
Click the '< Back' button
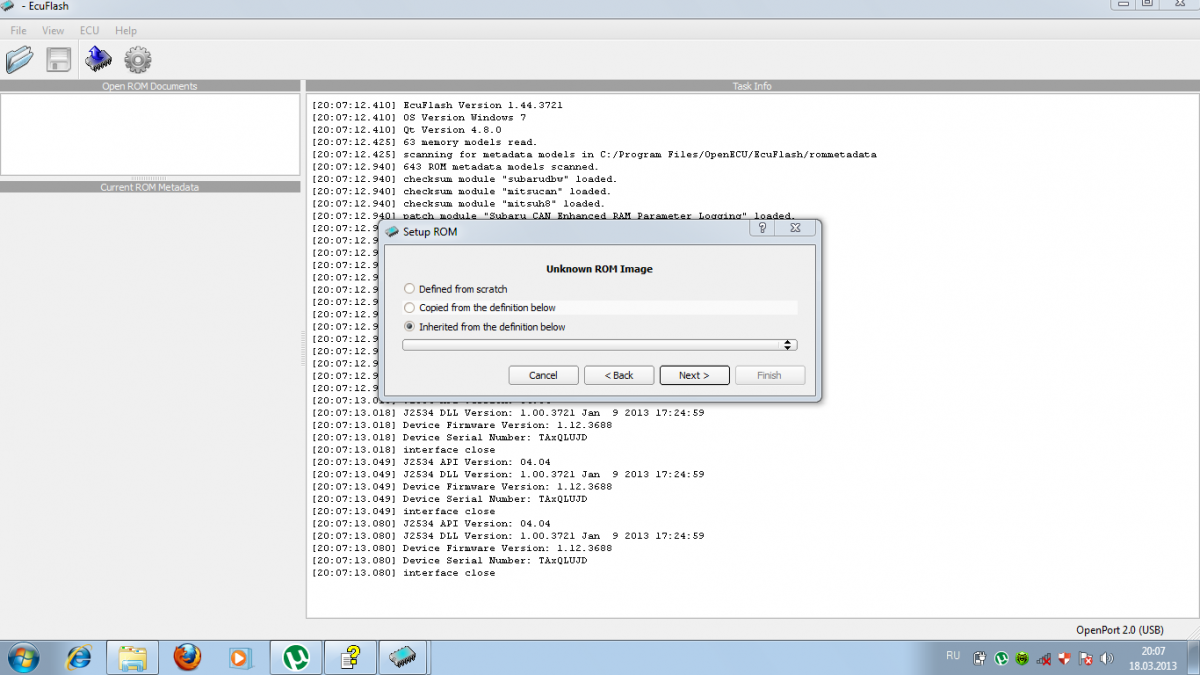tap(619, 375)
